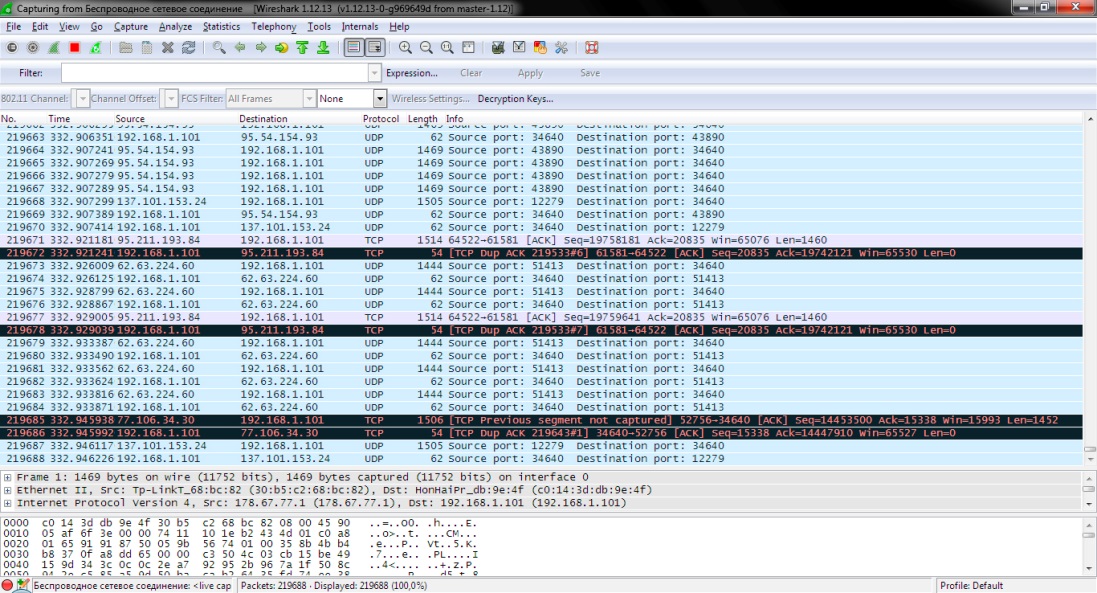Zoom in on packet text

pos(405,48)
